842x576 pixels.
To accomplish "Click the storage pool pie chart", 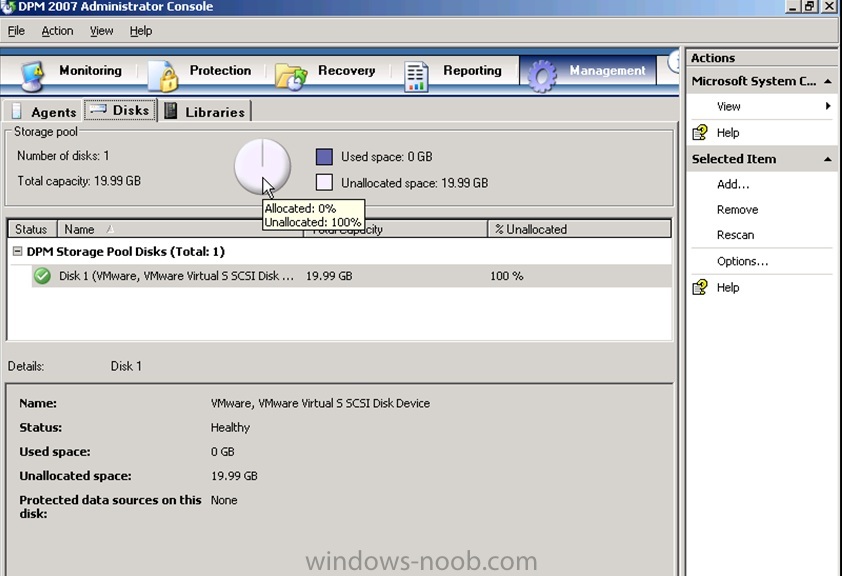I will [x=263, y=167].
